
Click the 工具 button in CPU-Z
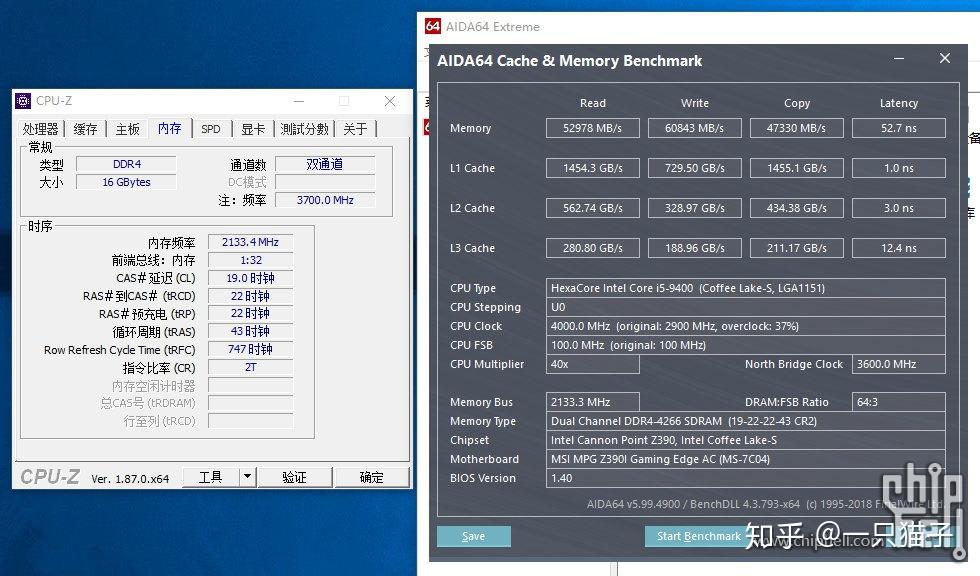(211, 477)
